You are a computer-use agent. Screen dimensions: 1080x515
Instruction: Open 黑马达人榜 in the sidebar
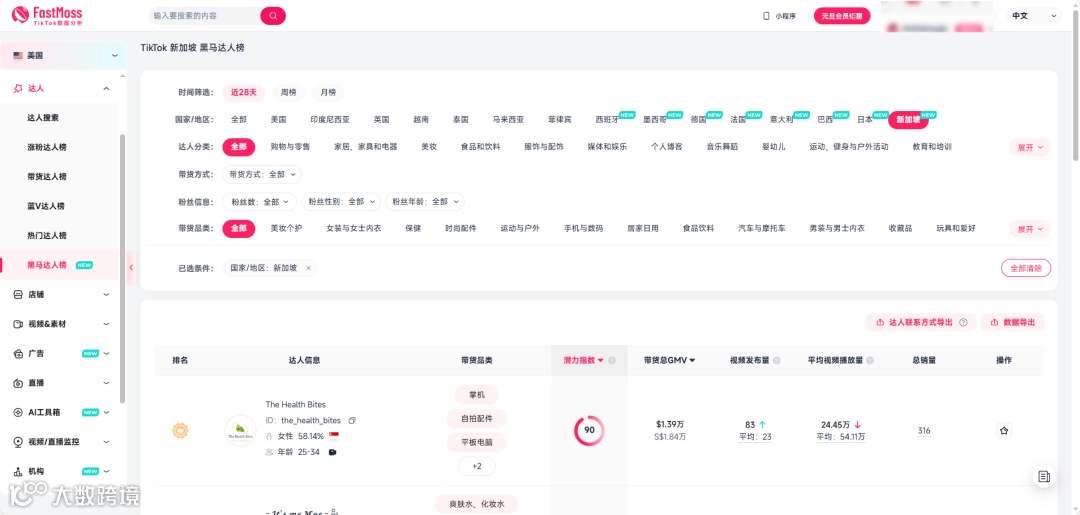[x=47, y=265]
